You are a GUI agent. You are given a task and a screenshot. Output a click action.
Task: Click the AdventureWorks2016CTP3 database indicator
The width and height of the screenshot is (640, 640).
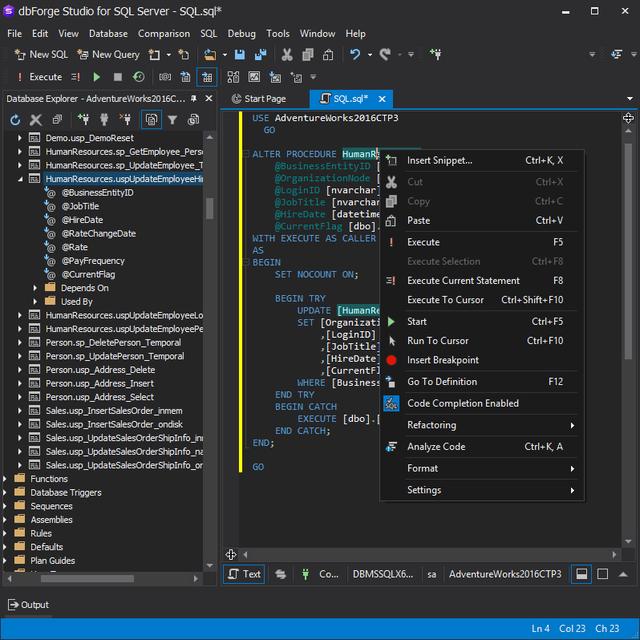point(505,574)
